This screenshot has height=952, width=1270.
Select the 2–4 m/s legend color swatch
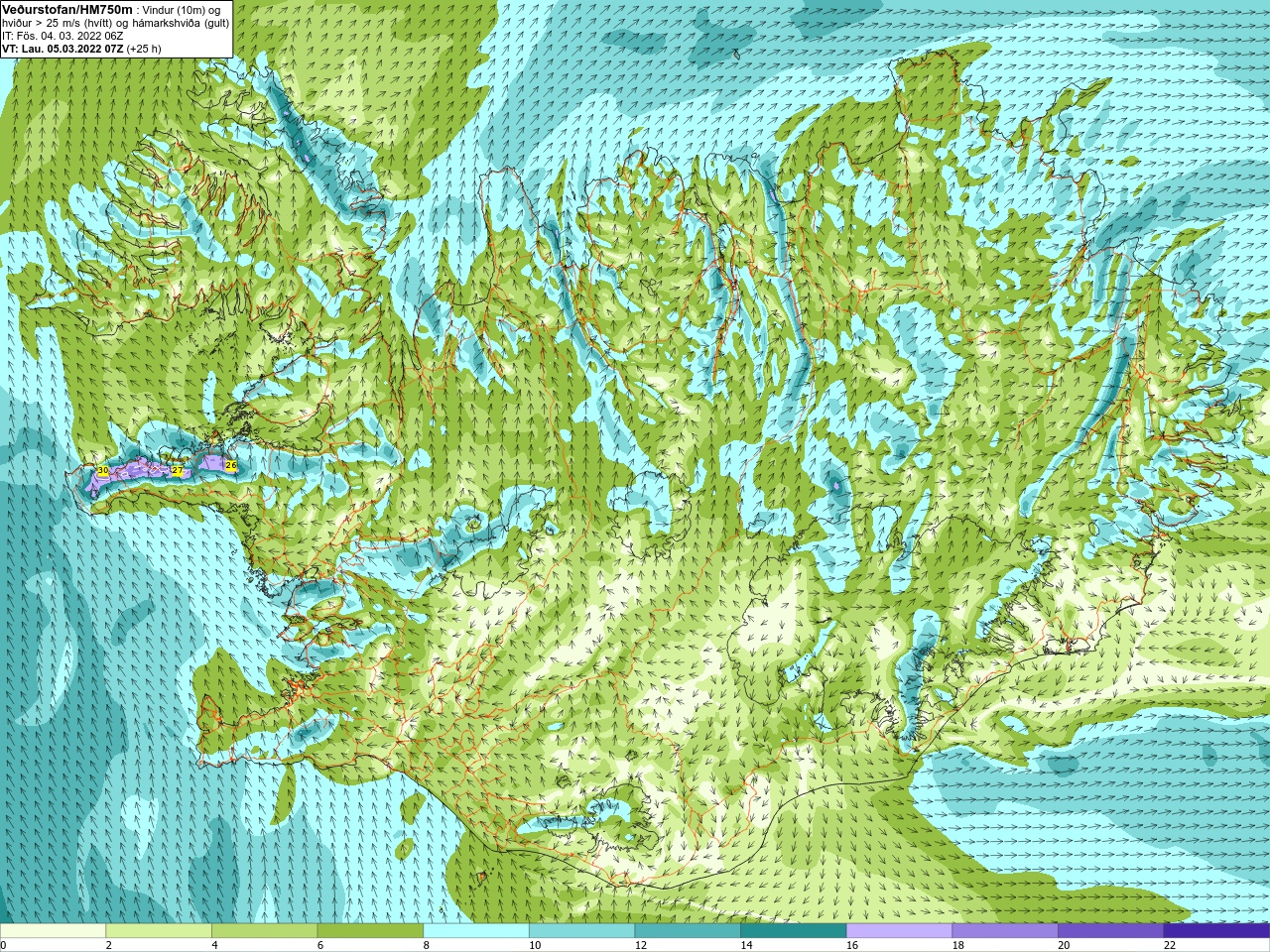pyautogui.click(x=159, y=931)
